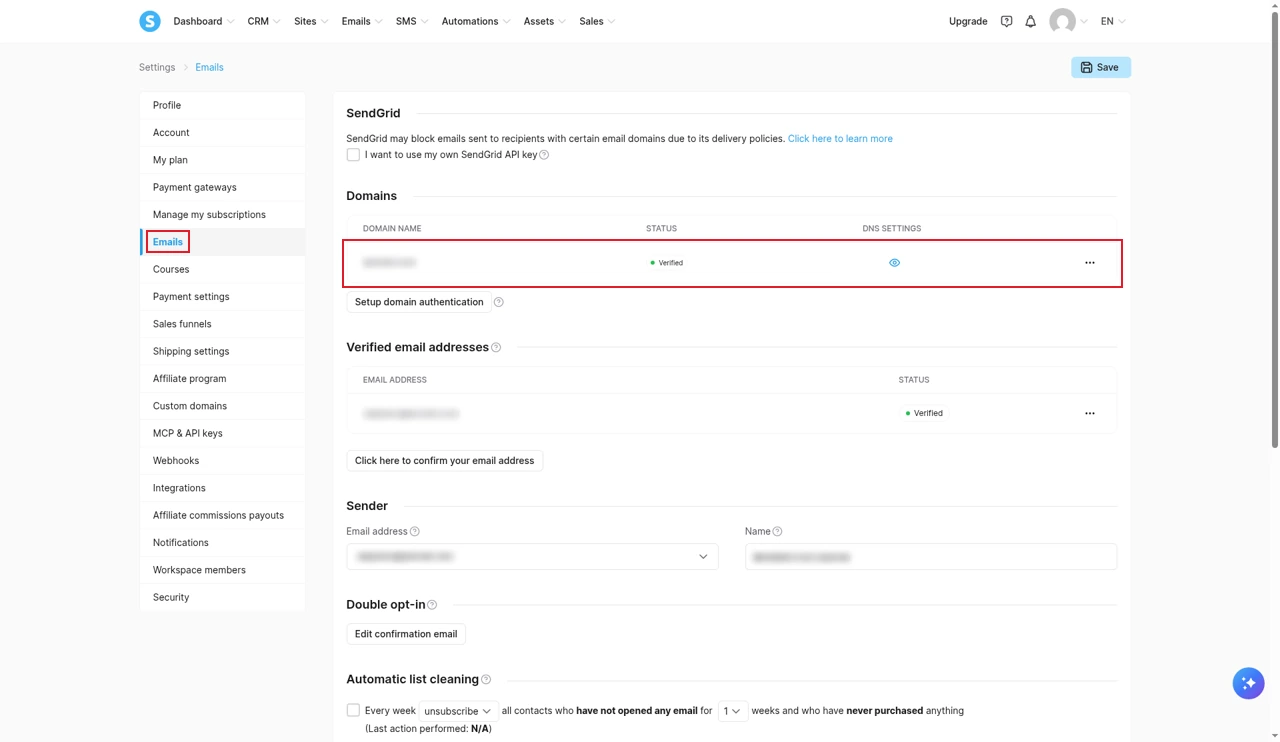This screenshot has width=1280, height=742.
Task: Open the sender Email address dropdown
Action: pyautogui.click(x=532, y=556)
